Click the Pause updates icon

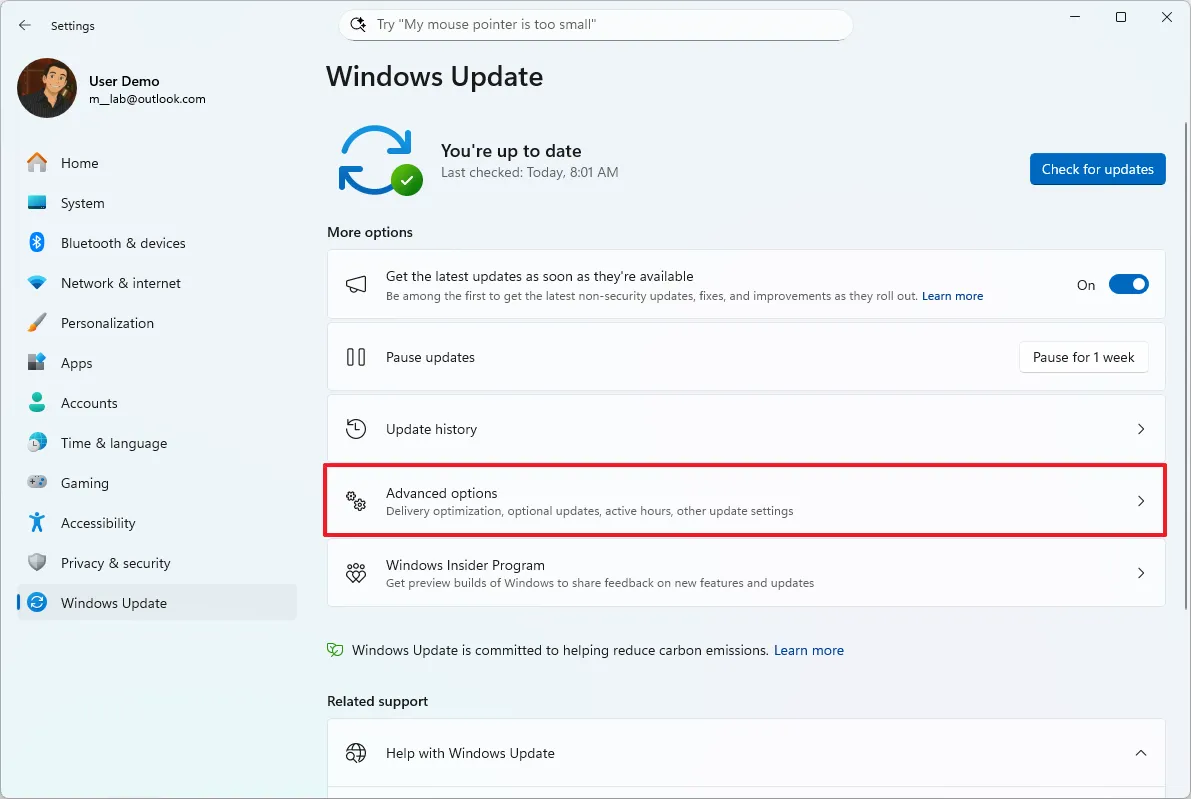point(356,356)
